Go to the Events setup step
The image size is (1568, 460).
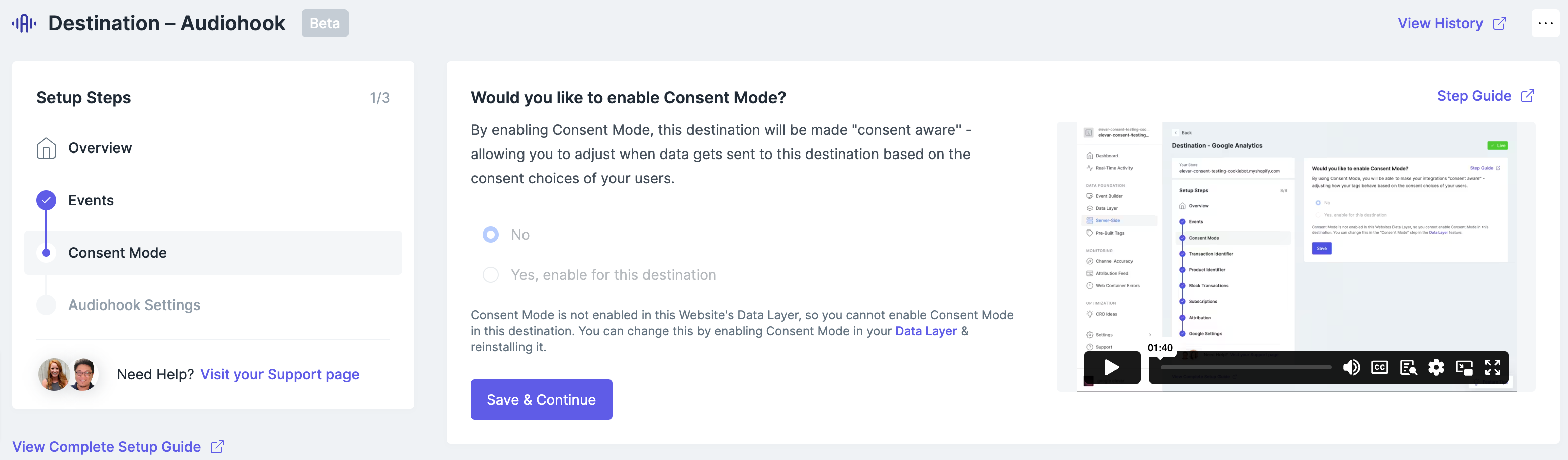91,200
